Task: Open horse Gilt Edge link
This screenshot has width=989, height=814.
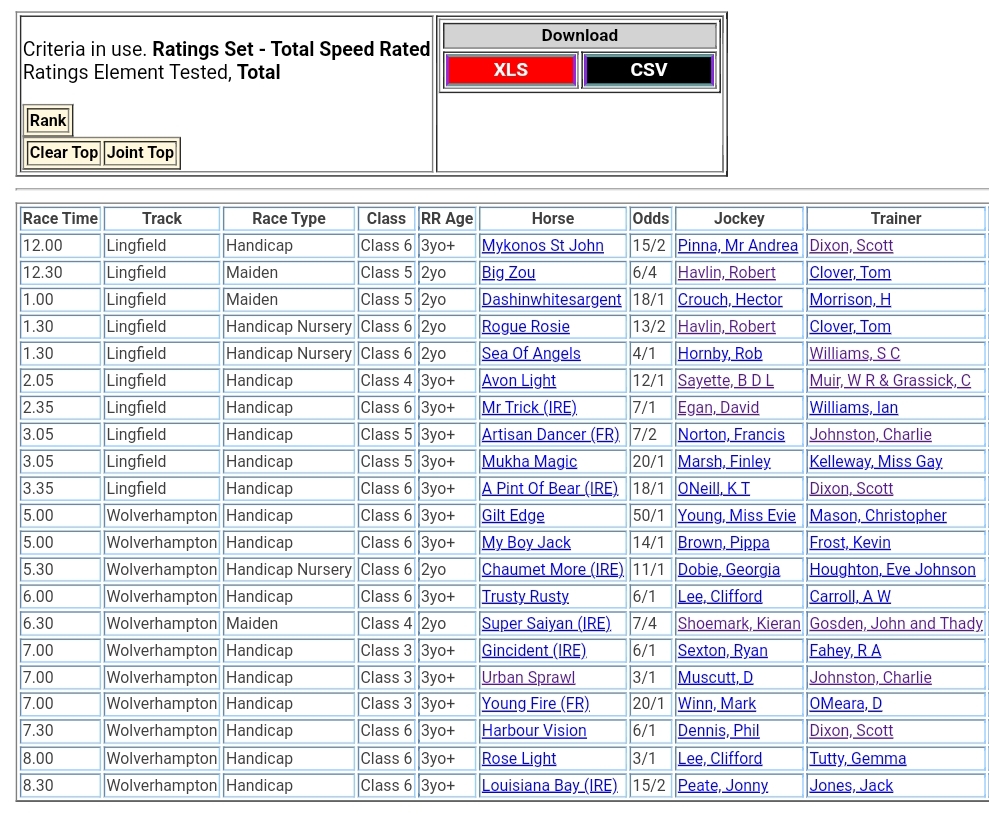Action: (513, 516)
